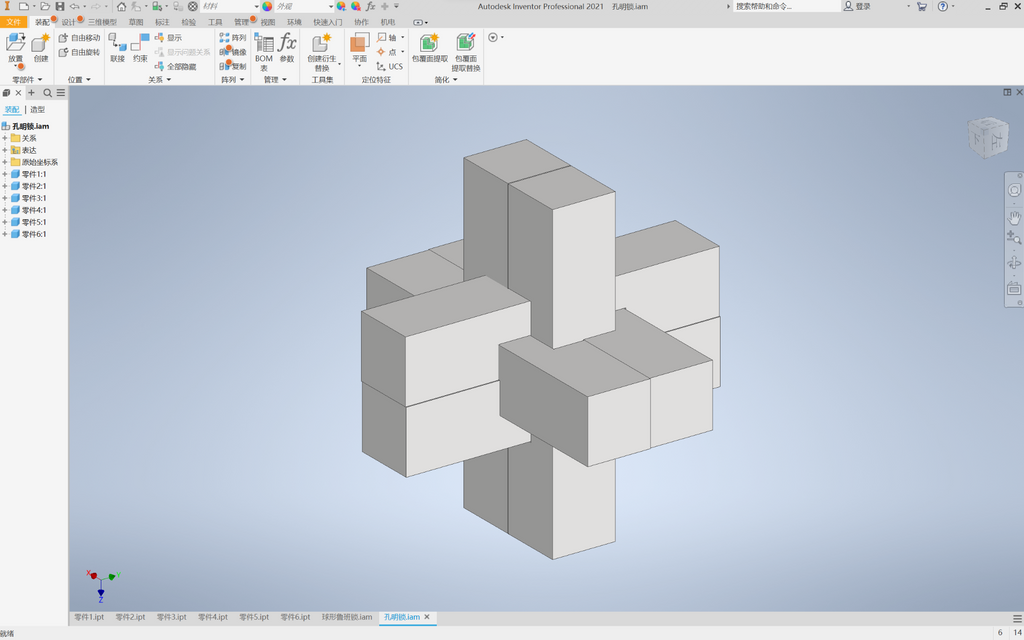The height and width of the screenshot is (640, 1024).
Task: Click the search help input field
Action: (x=787, y=7)
